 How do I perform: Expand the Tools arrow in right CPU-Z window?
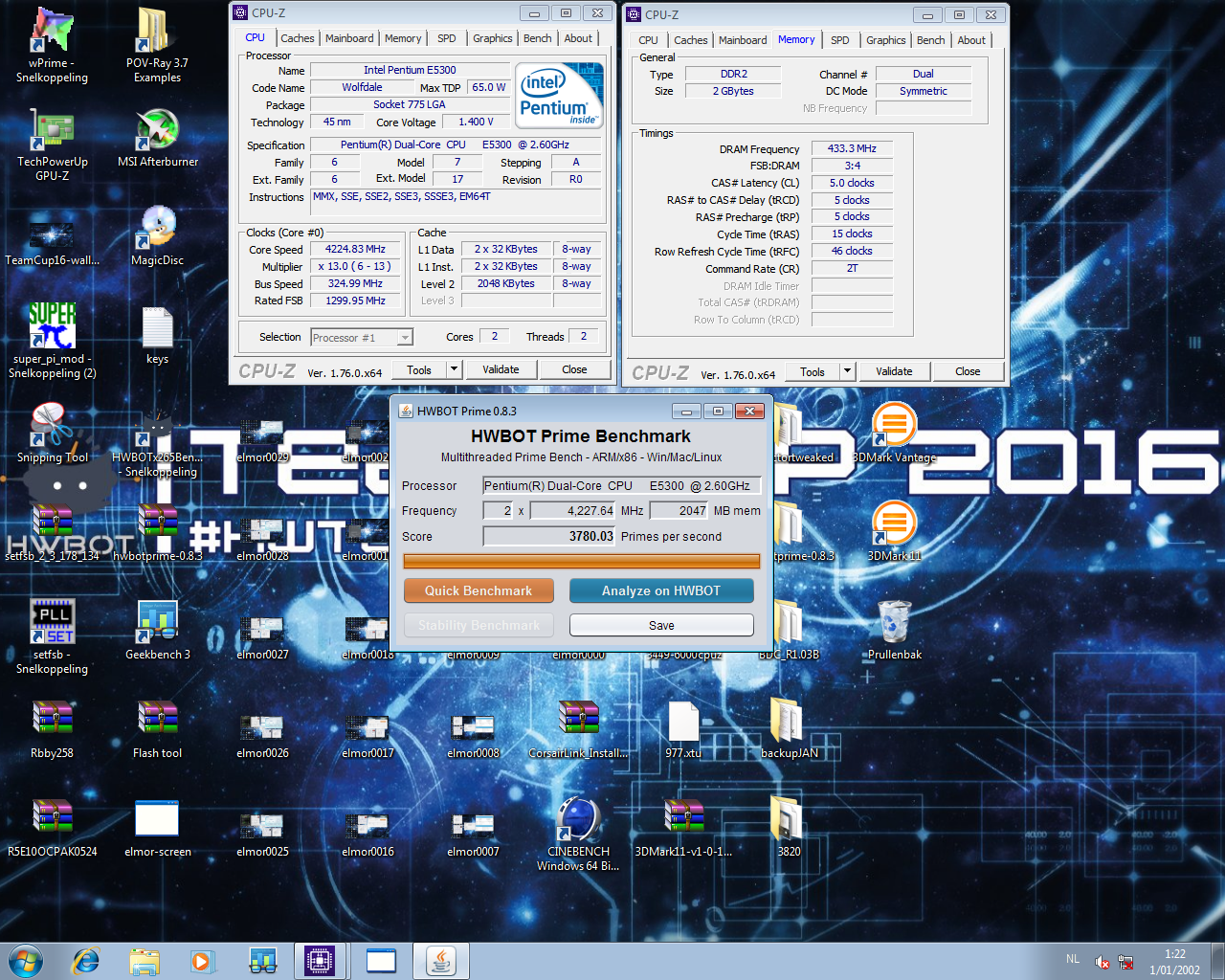[x=848, y=371]
